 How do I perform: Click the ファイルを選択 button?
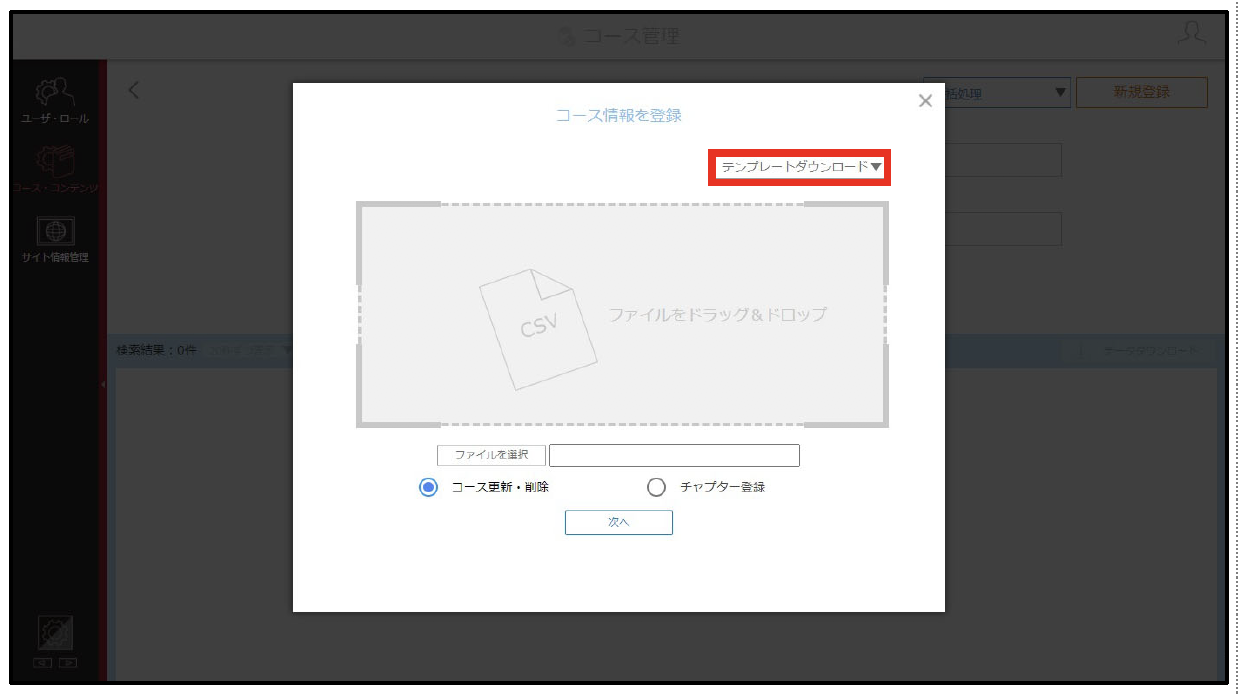tap(491, 455)
